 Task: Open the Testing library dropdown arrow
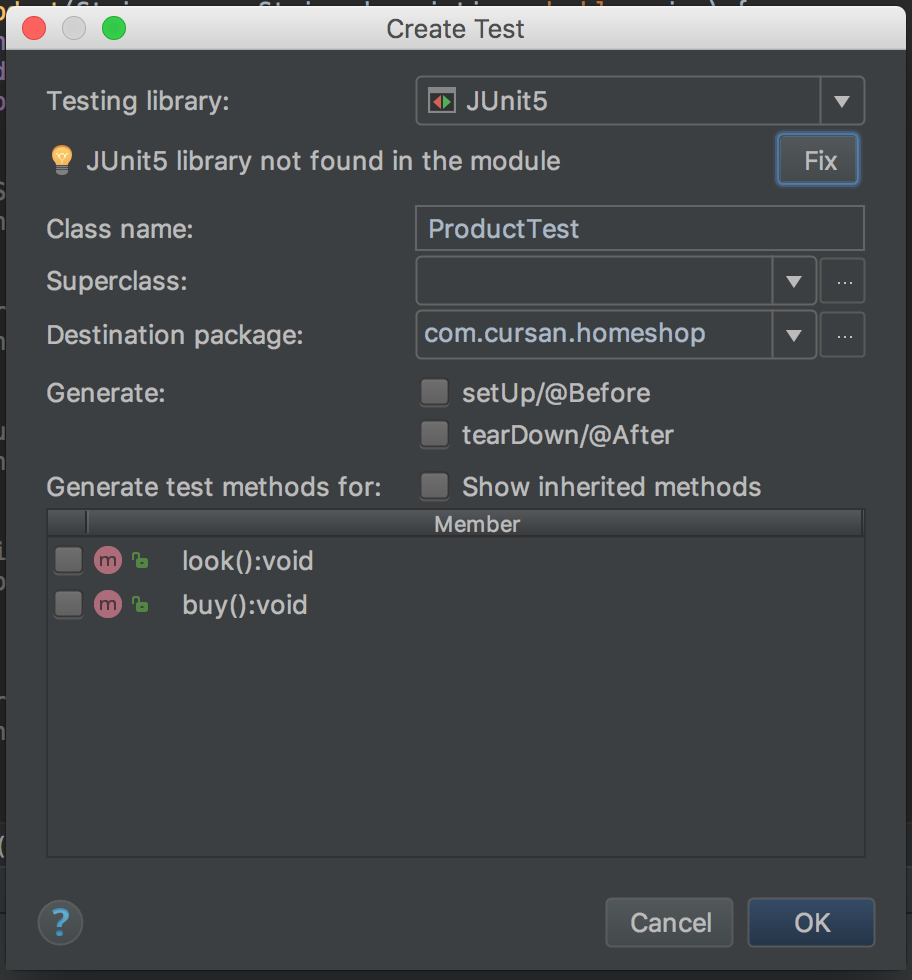[842, 101]
